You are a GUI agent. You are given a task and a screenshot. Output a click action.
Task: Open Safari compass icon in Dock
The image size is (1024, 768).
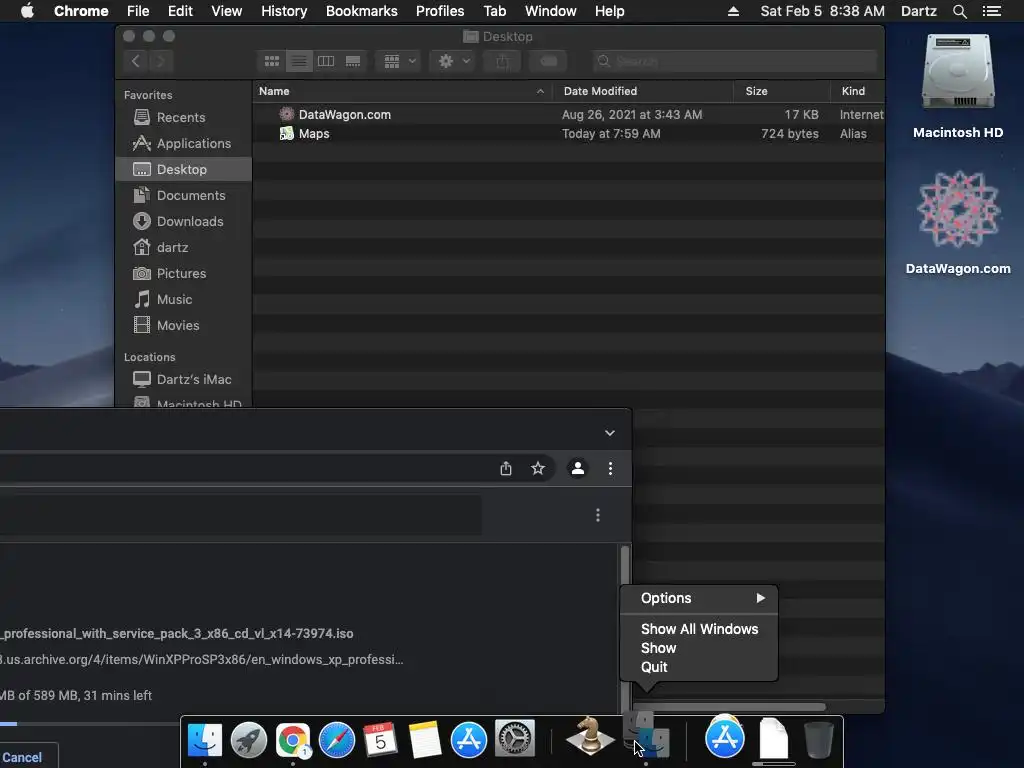[336, 740]
